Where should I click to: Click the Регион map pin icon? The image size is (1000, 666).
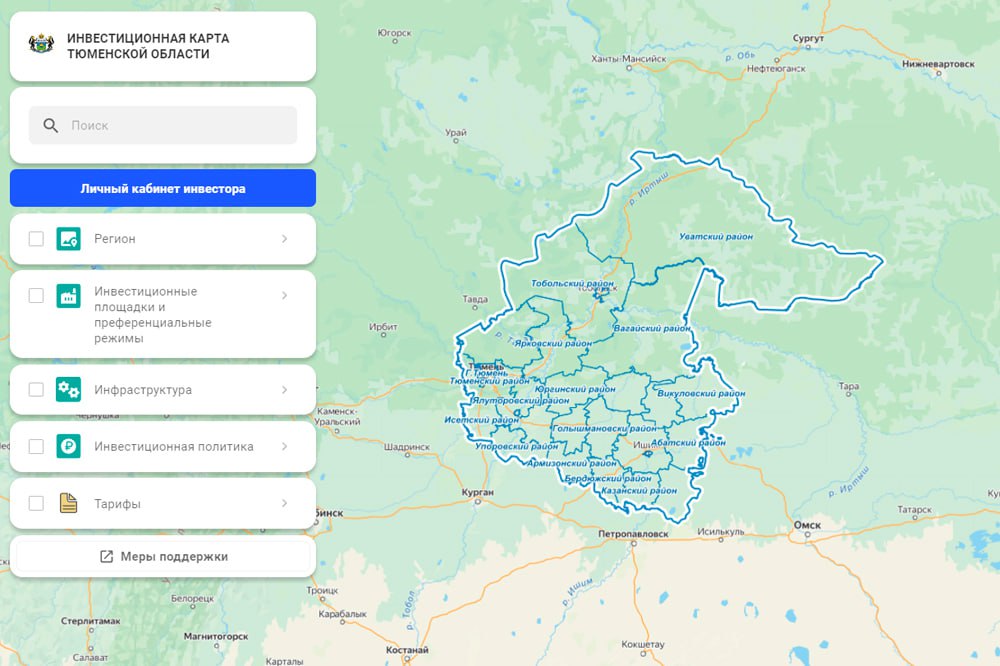(68, 239)
